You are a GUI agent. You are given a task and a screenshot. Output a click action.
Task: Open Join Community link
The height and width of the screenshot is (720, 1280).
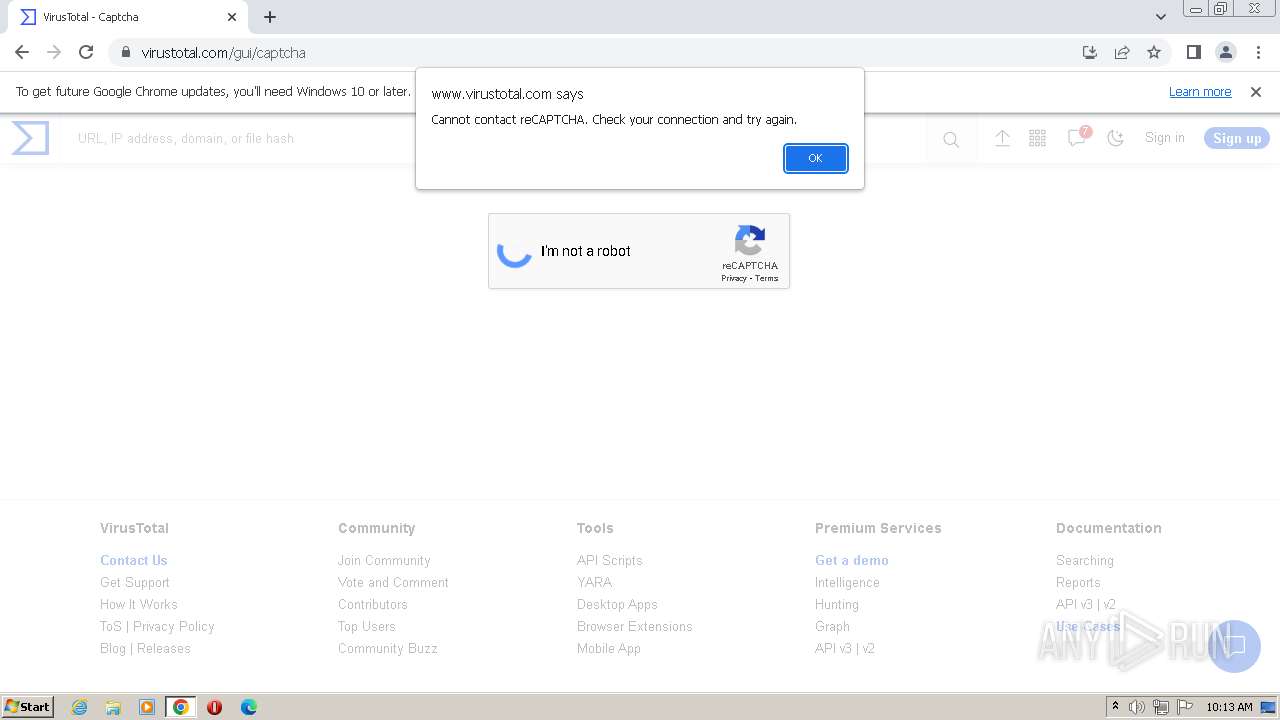coord(384,561)
